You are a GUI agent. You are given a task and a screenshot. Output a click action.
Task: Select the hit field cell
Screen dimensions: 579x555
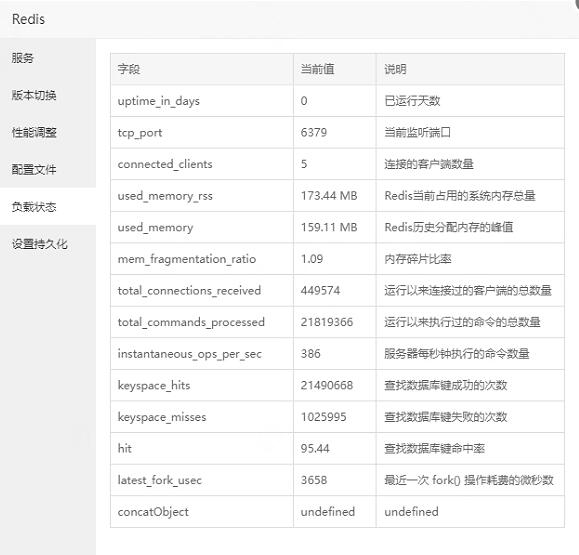[202, 449]
